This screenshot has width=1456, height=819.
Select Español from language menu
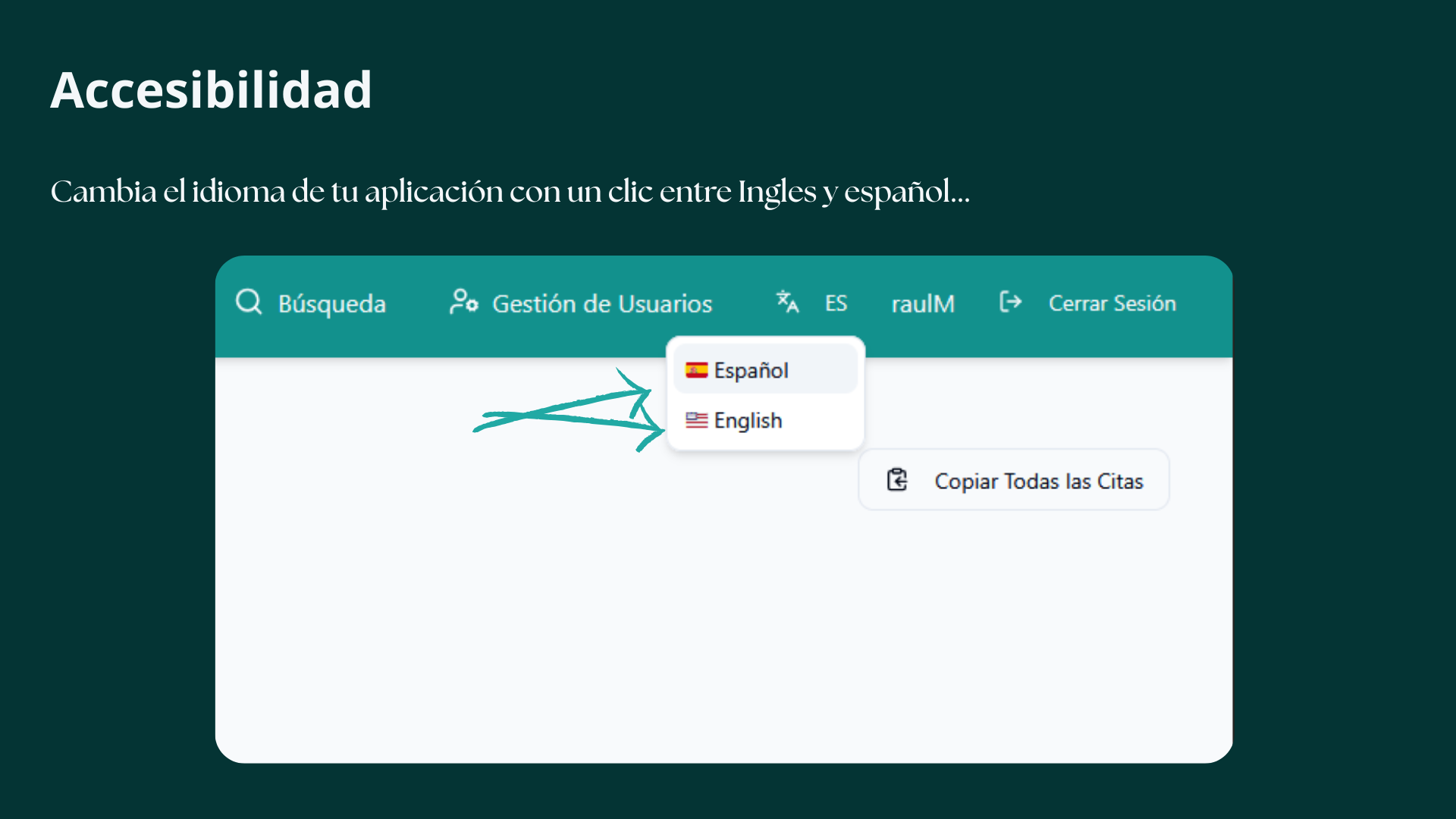(751, 370)
